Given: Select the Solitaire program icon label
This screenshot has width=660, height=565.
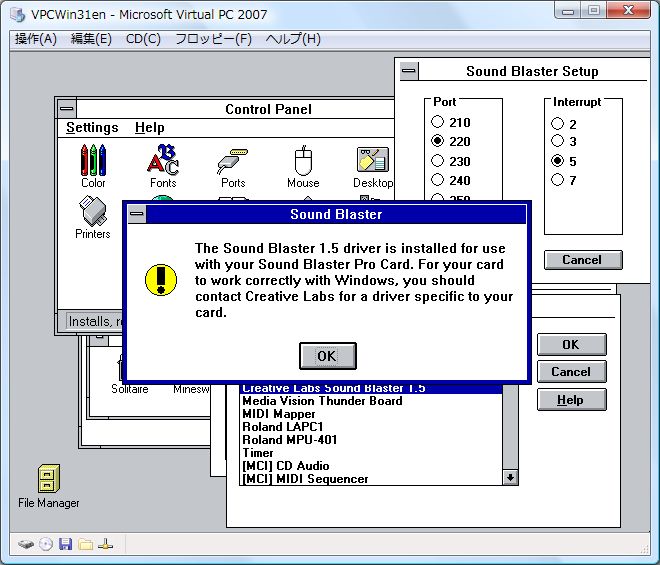Looking at the screenshot, I should [130, 389].
